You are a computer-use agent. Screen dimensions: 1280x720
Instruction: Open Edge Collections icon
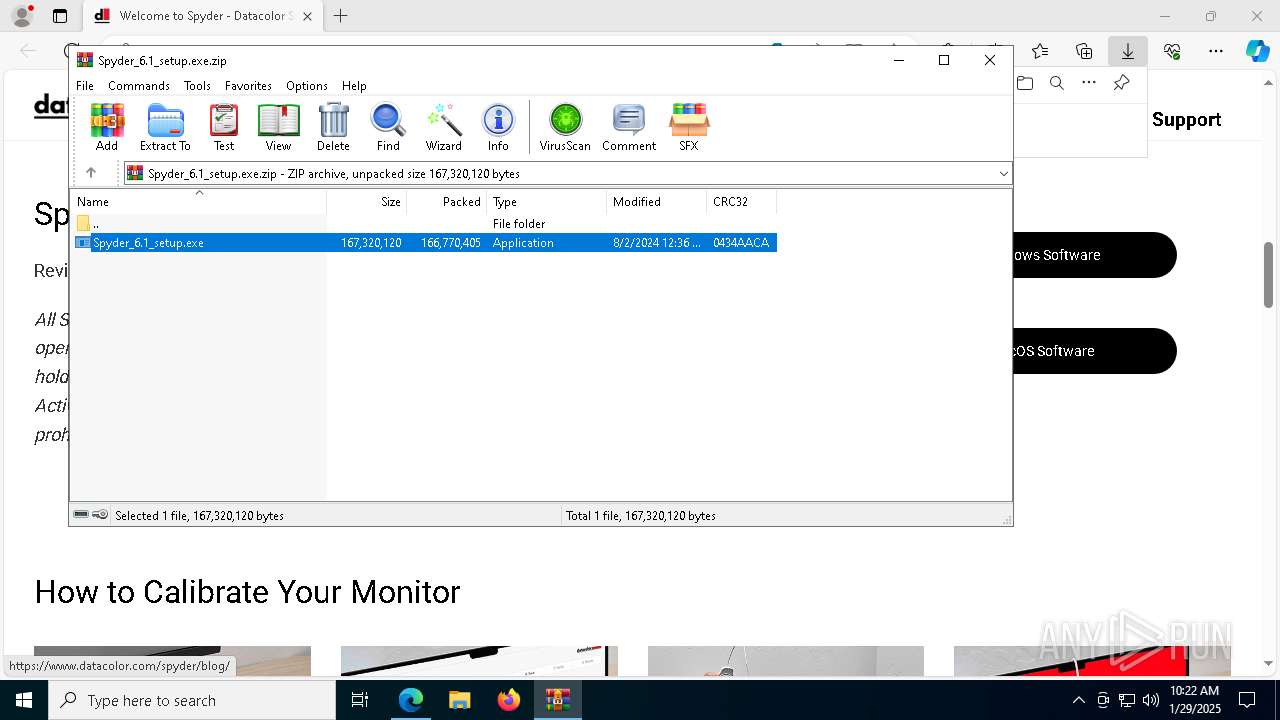pos(1084,51)
